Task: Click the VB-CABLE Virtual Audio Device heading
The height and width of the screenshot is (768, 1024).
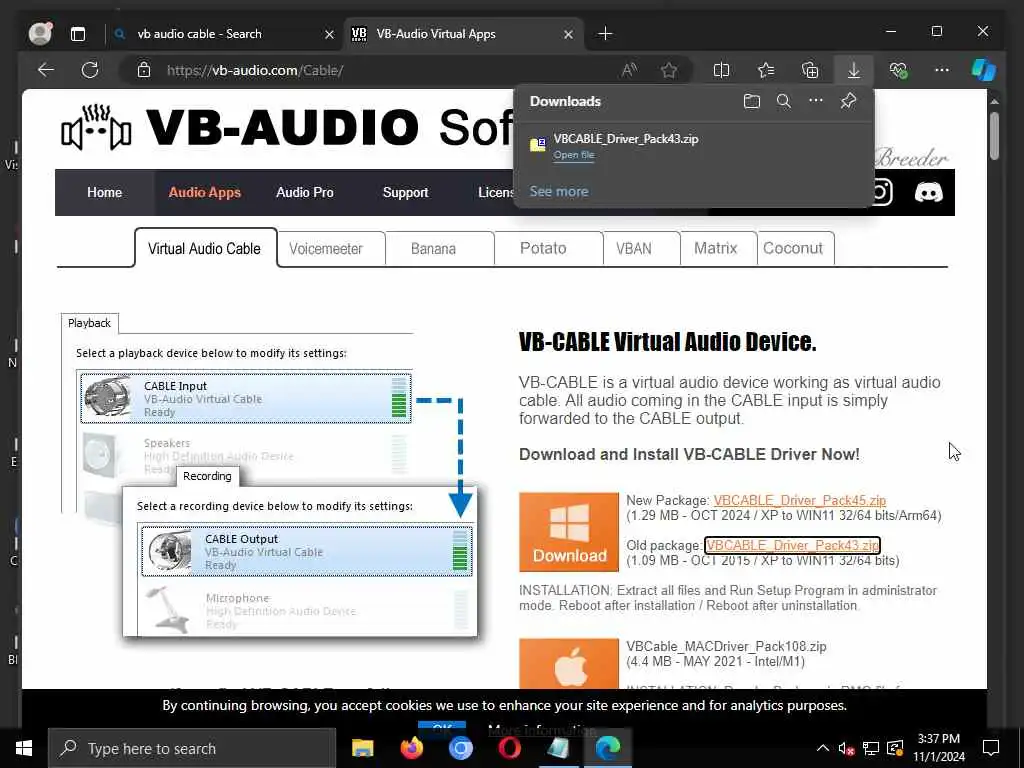Action: (667, 342)
